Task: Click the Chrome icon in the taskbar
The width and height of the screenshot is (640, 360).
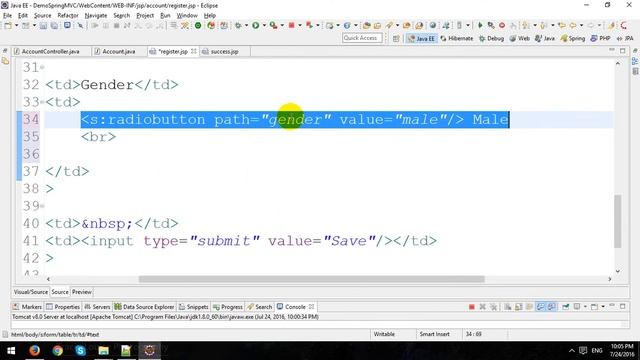Action: coord(57,350)
